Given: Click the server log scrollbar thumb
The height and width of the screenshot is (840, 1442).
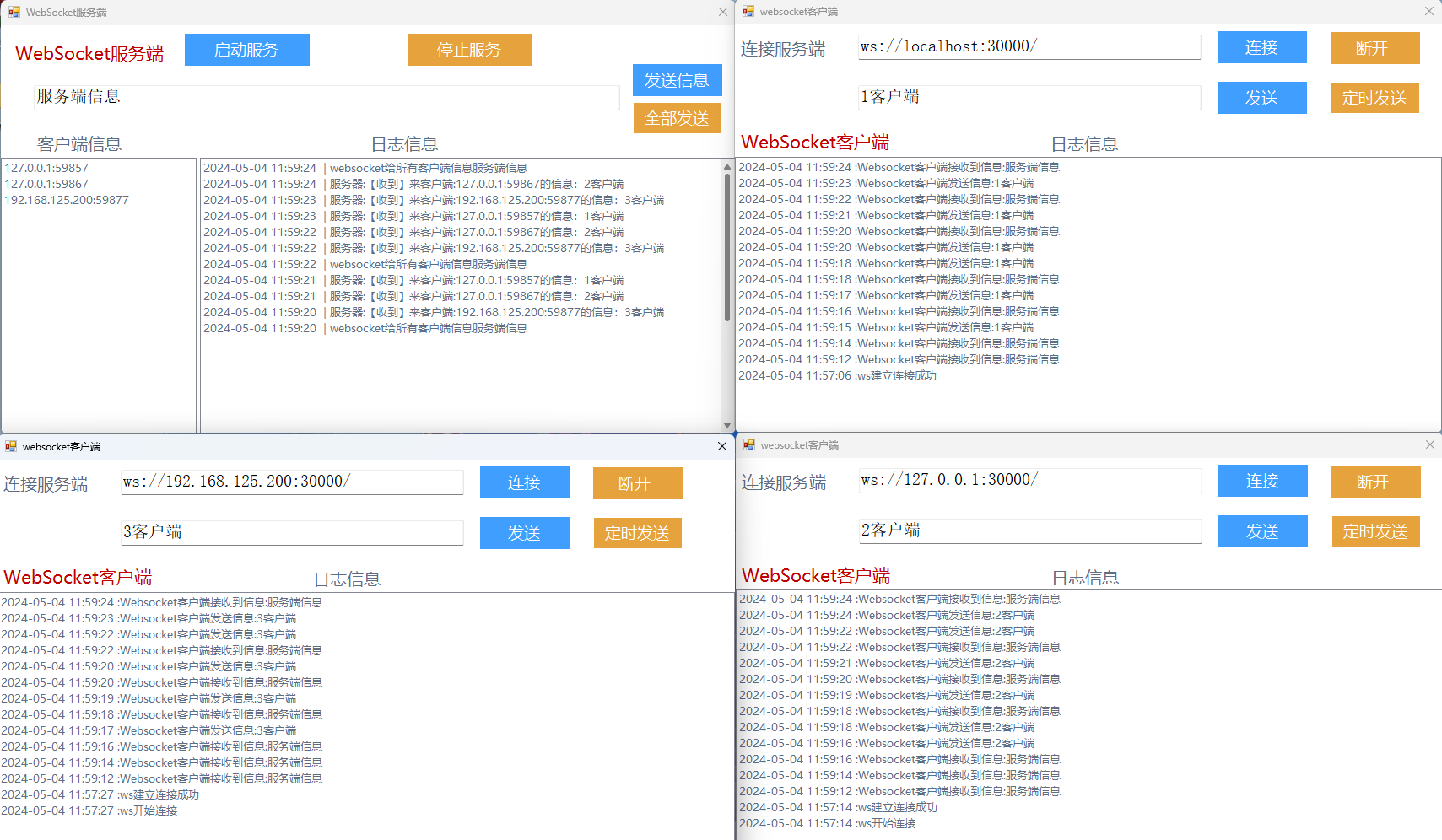Looking at the screenshot, I should tap(727, 248).
